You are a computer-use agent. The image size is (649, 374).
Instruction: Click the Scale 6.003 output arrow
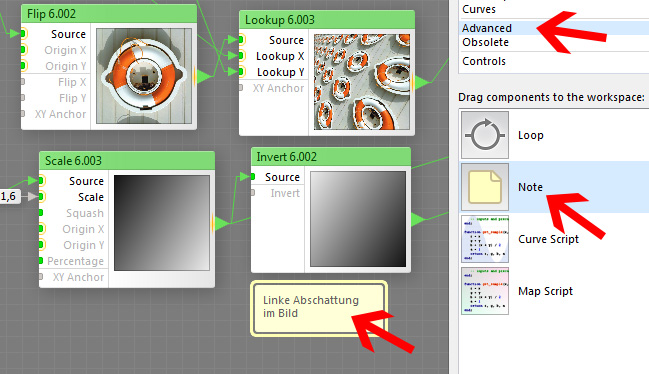[x=221, y=223]
